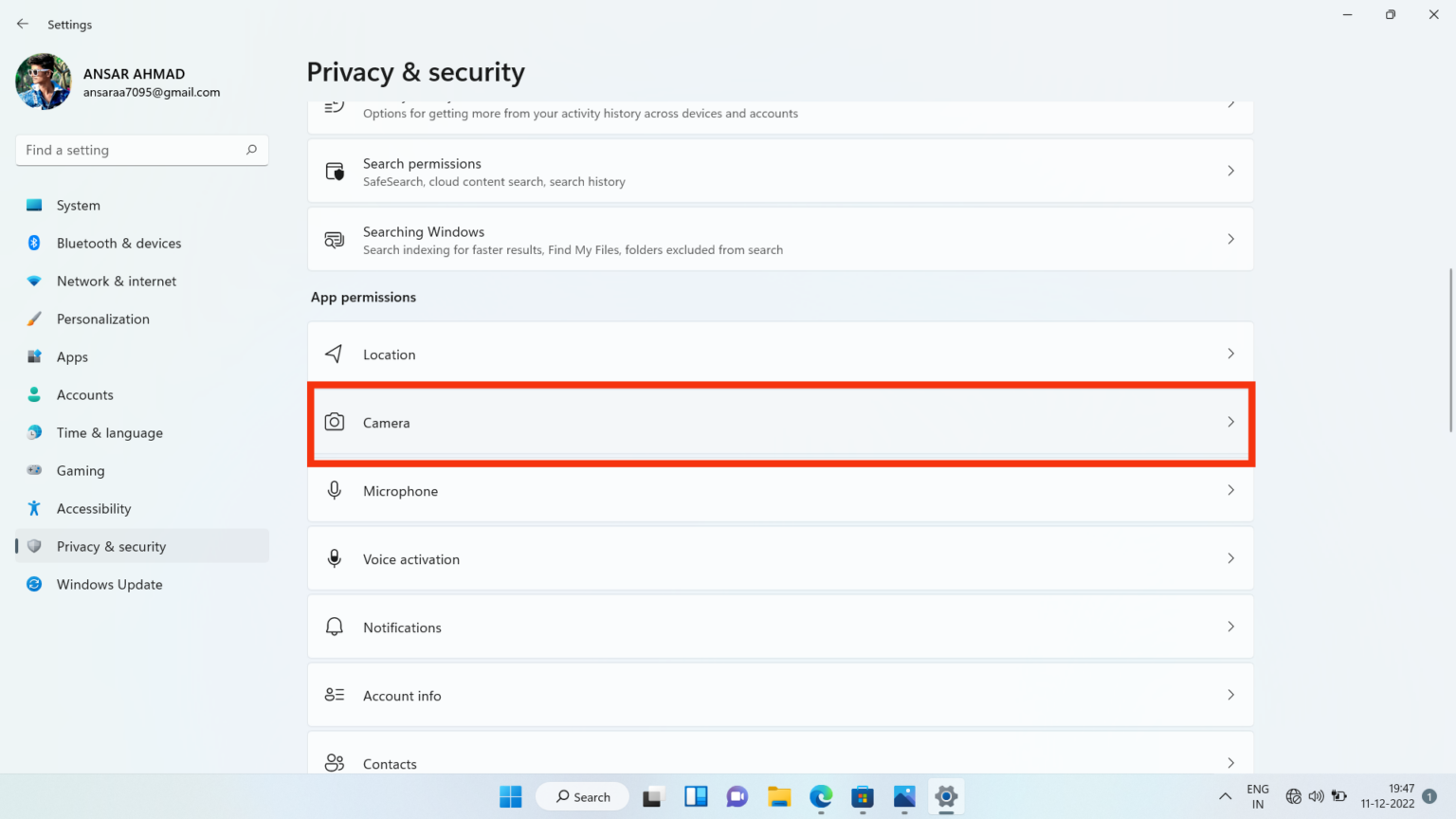Select Privacy & security in the sidebar
The height and width of the screenshot is (819, 1456).
(111, 546)
